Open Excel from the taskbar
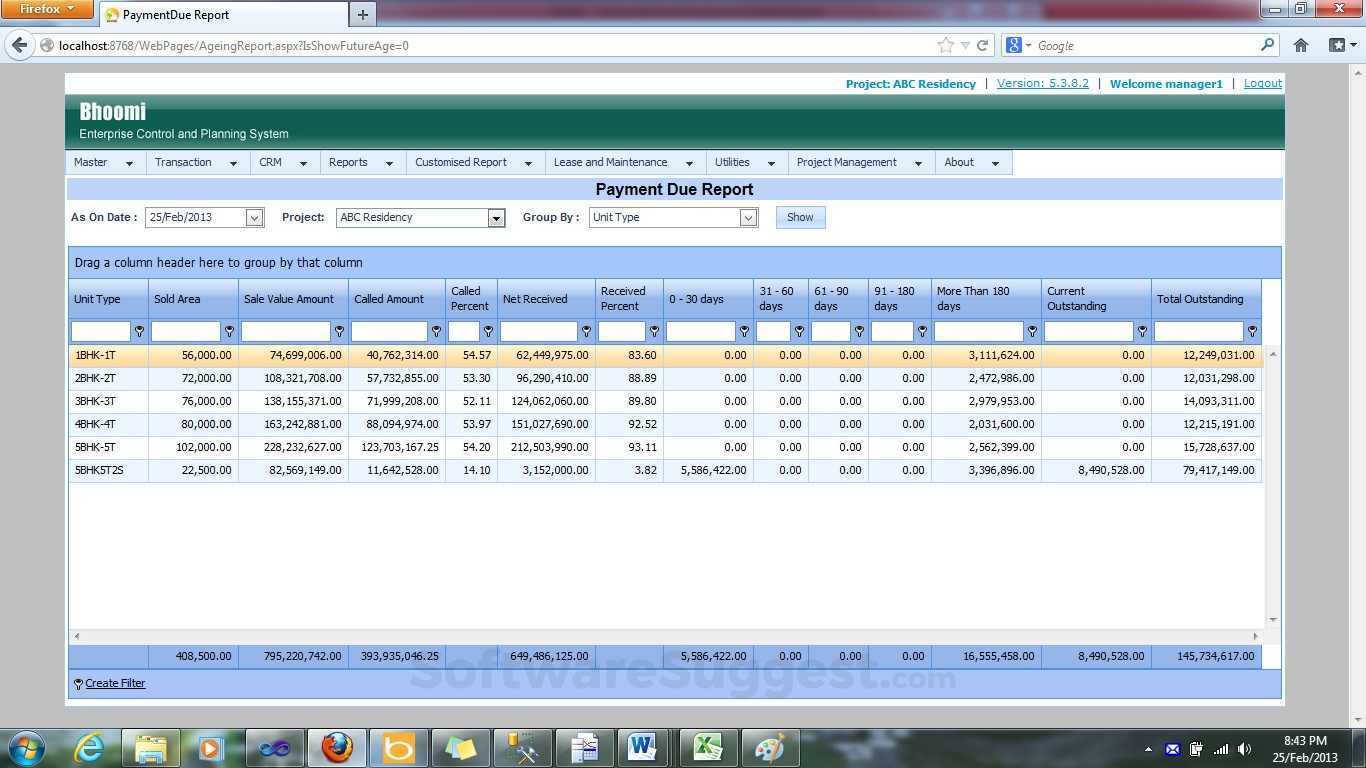1366x768 pixels. tap(708, 748)
